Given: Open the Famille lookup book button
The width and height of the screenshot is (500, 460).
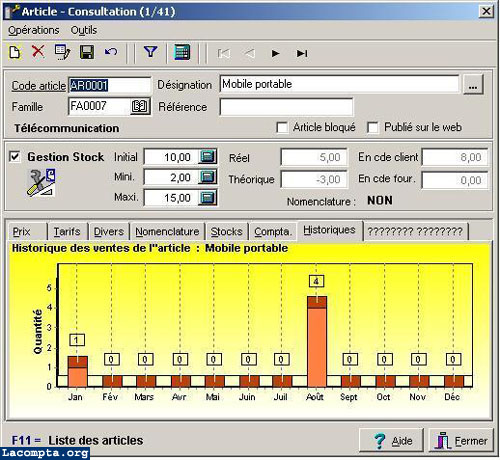Looking at the screenshot, I should pyautogui.click(x=139, y=107).
